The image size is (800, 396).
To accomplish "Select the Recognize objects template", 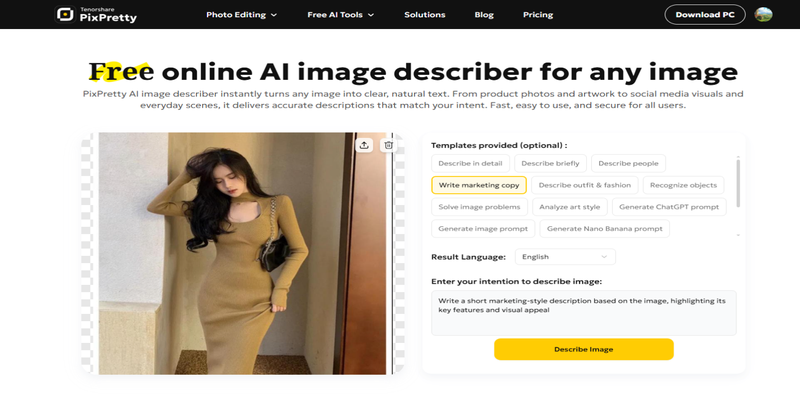I will (683, 185).
